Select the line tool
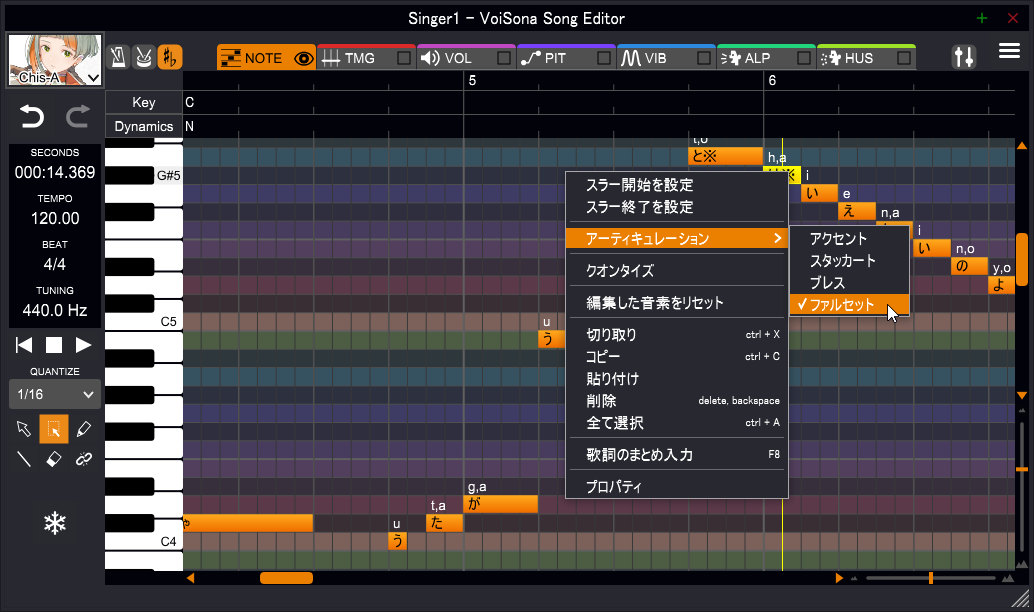 click(x=24, y=458)
